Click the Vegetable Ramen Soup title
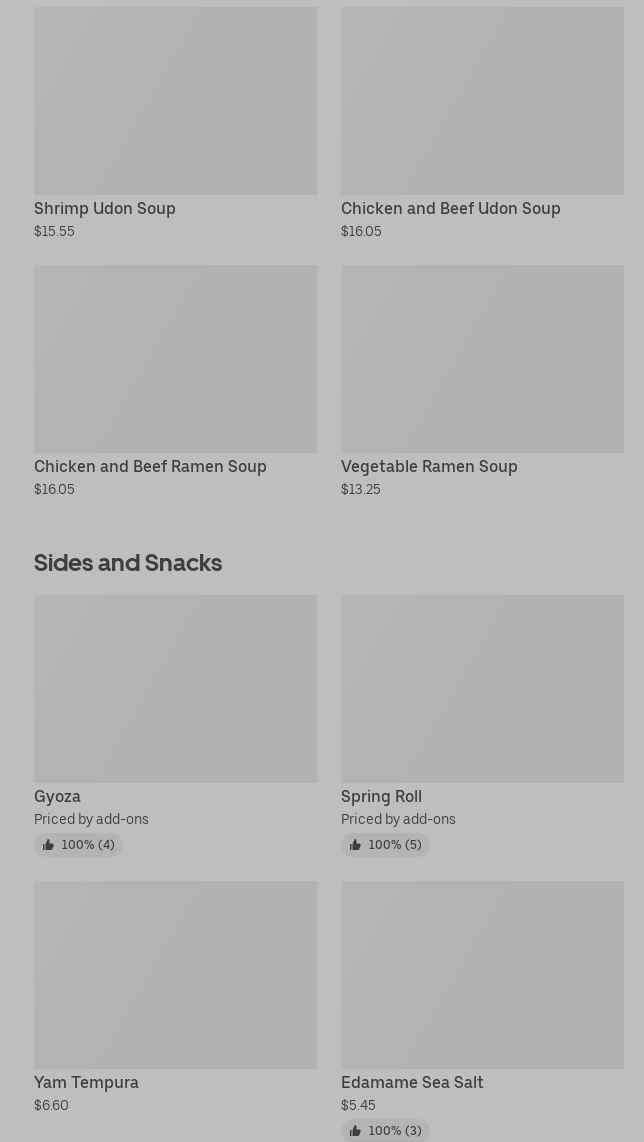Viewport: 644px width, 1142px height. click(x=429, y=466)
